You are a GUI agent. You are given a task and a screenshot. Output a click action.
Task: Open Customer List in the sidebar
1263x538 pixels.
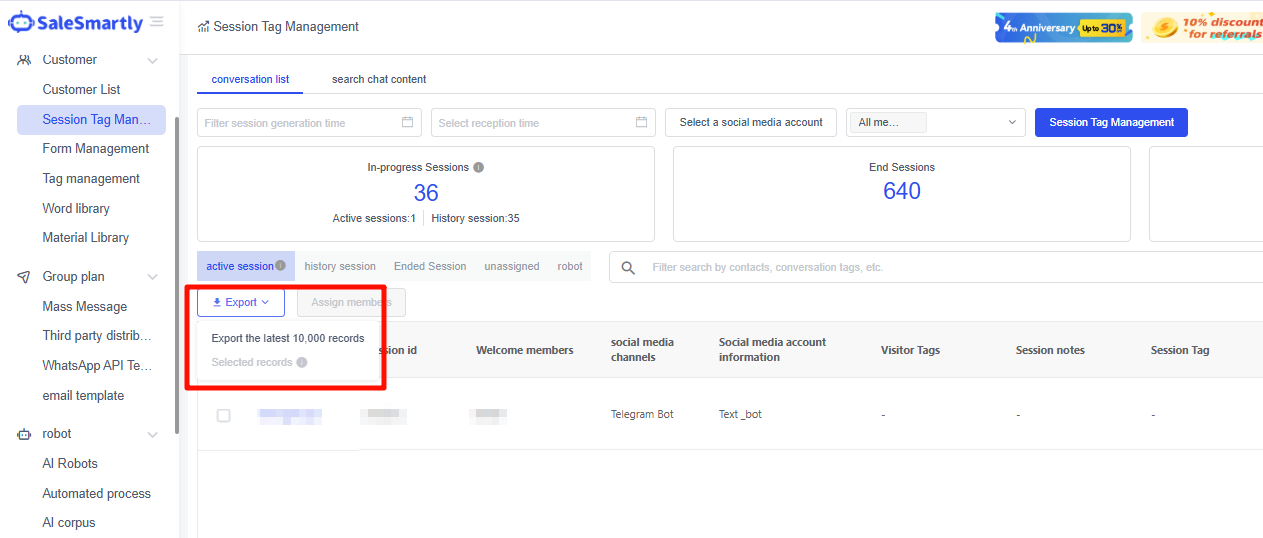click(81, 89)
